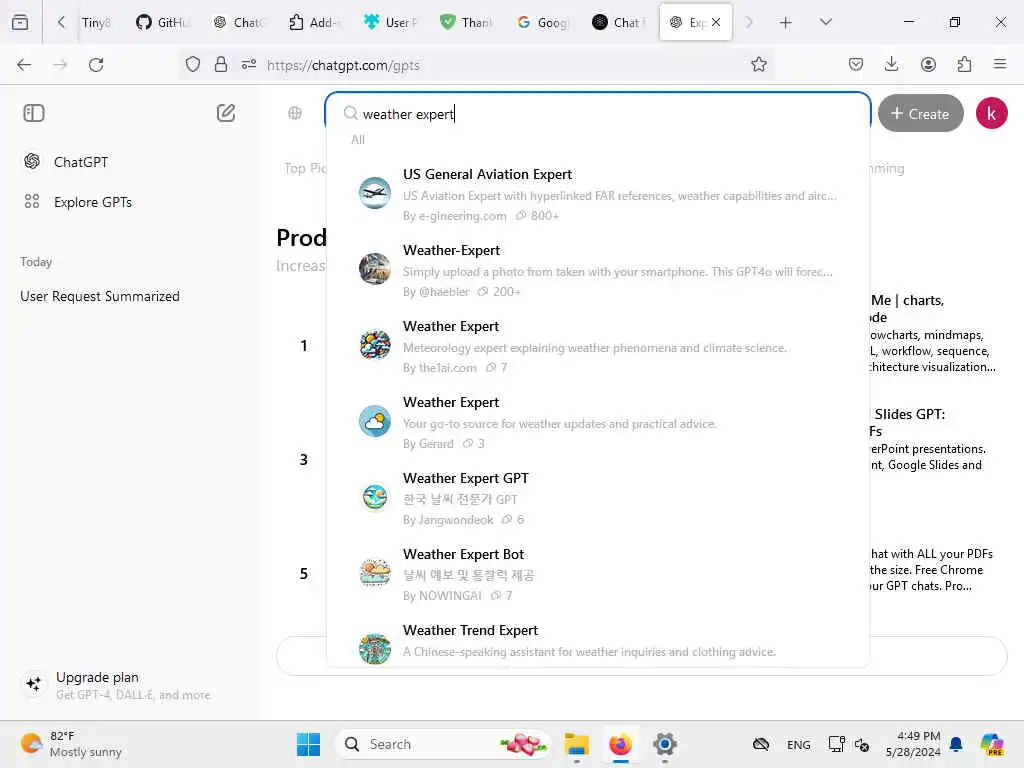Select Weather Expert by Gerard
The height and width of the screenshot is (768, 1024).
pyautogui.click(x=598, y=422)
